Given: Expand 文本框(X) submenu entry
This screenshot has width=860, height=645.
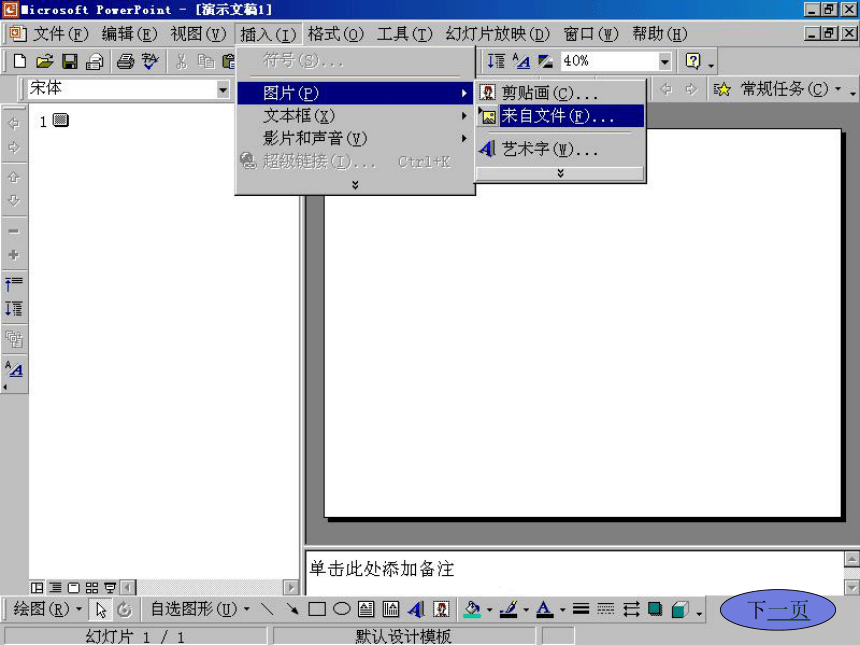Looking at the screenshot, I should [355, 116].
